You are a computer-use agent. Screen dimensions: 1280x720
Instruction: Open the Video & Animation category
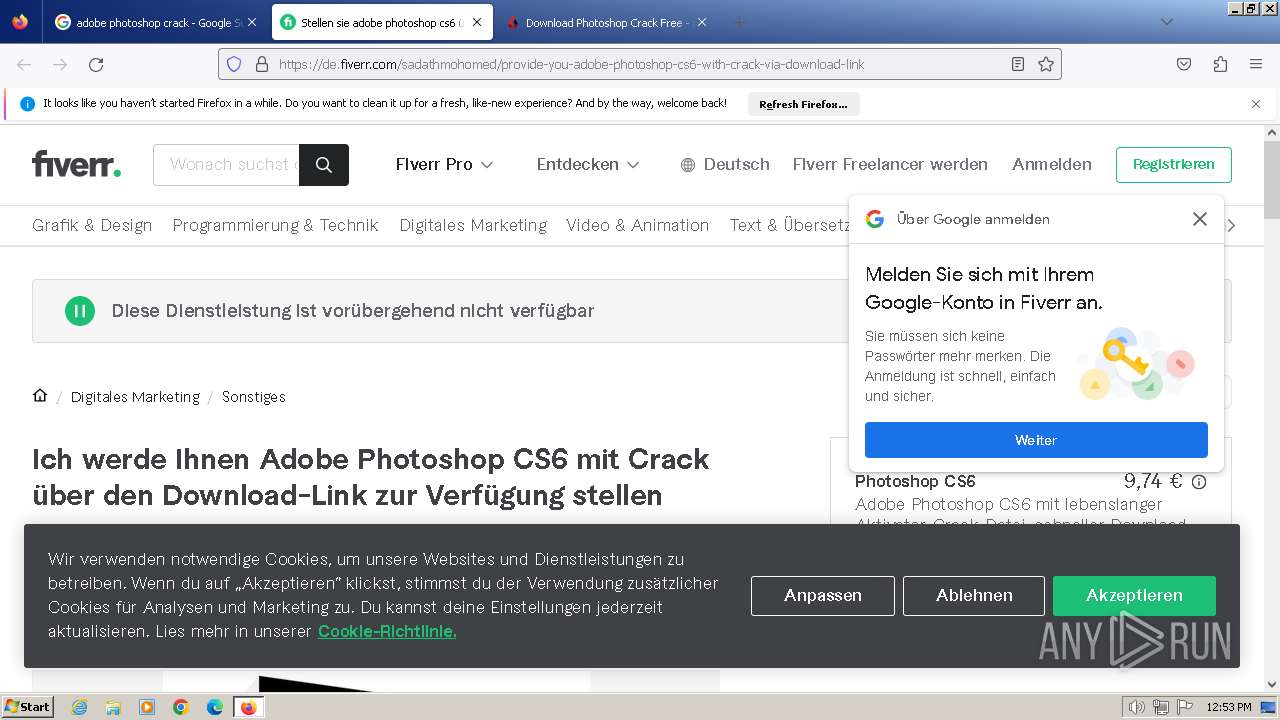pyautogui.click(x=637, y=225)
